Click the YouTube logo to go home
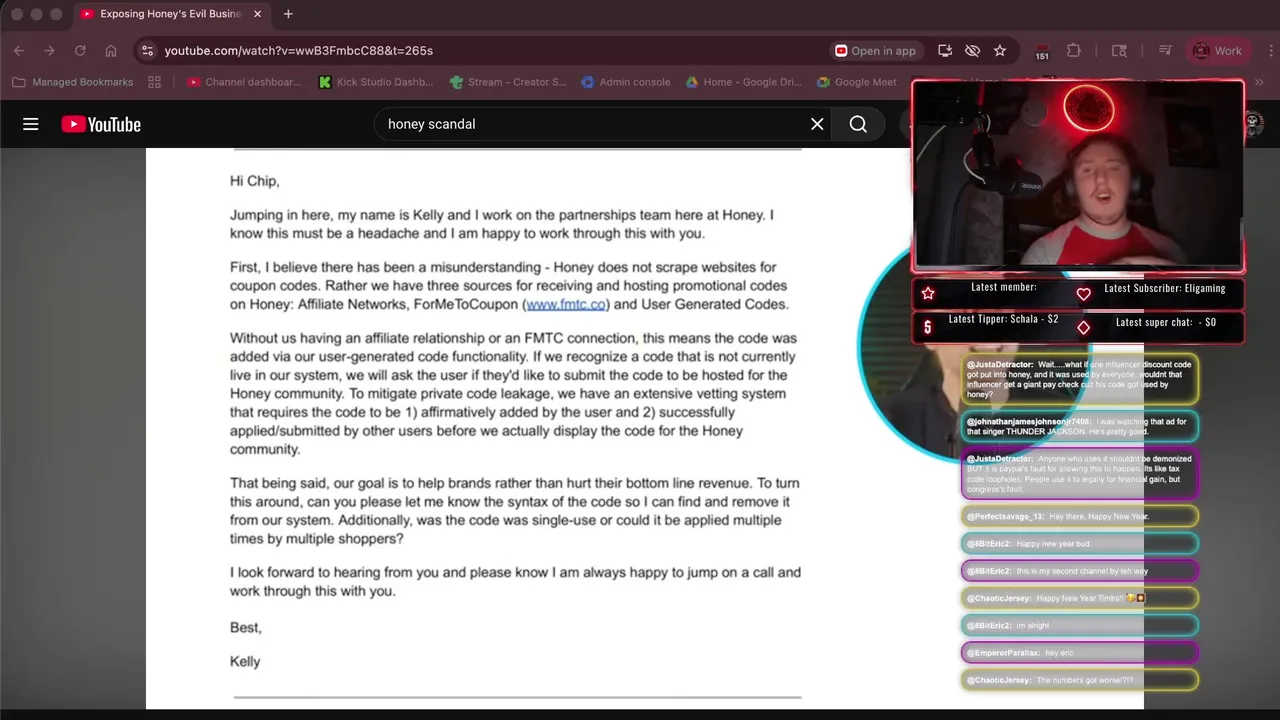Image resolution: width=1280 pixels, height=720 pixels. 101,124
